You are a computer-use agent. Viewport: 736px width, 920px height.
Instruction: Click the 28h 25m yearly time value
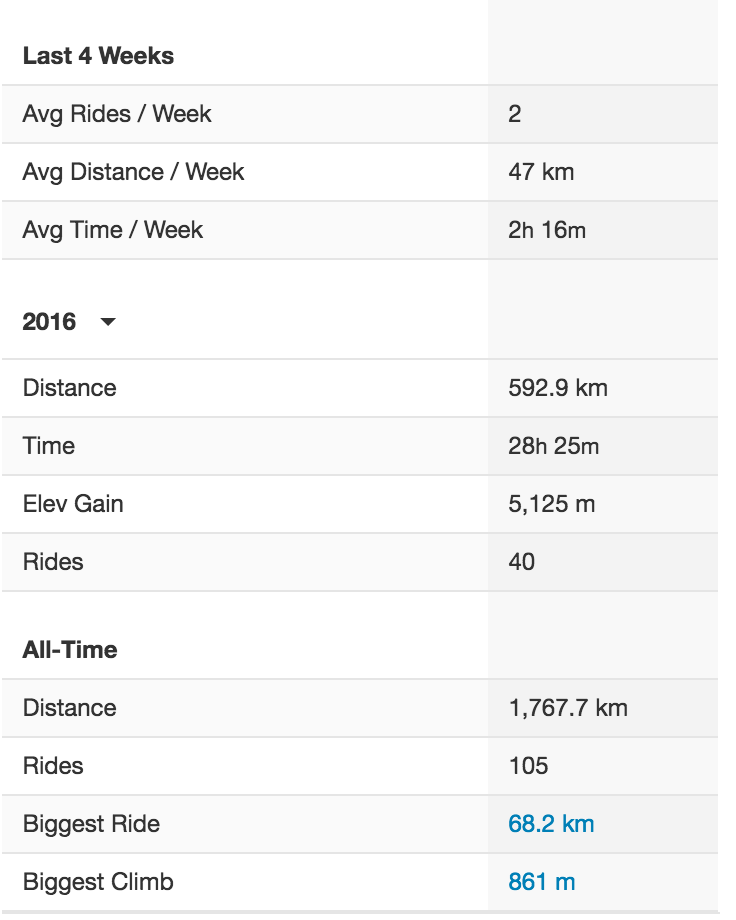(553, 446)
